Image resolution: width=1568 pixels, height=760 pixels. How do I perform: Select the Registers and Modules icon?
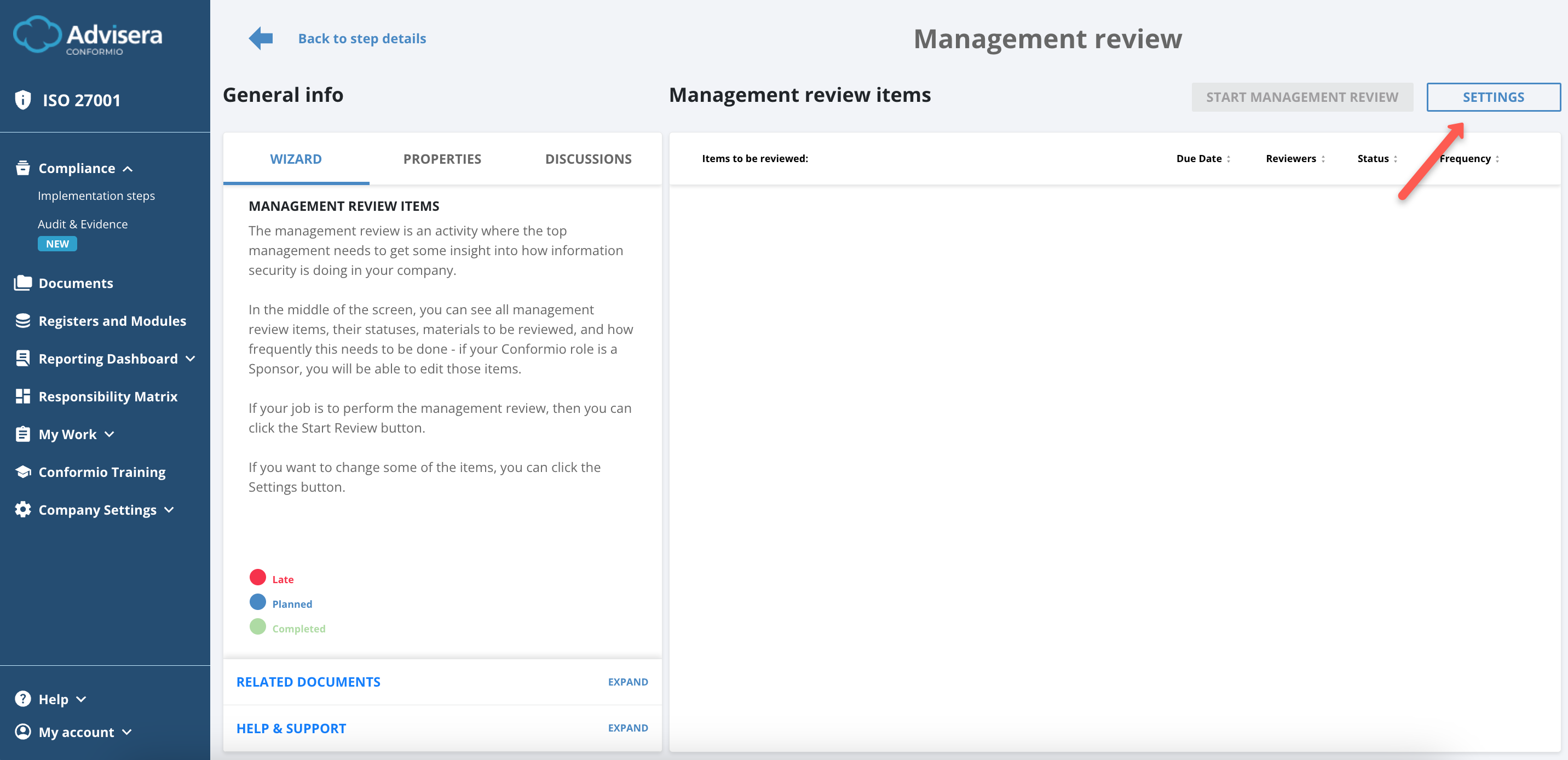(22, 320)
